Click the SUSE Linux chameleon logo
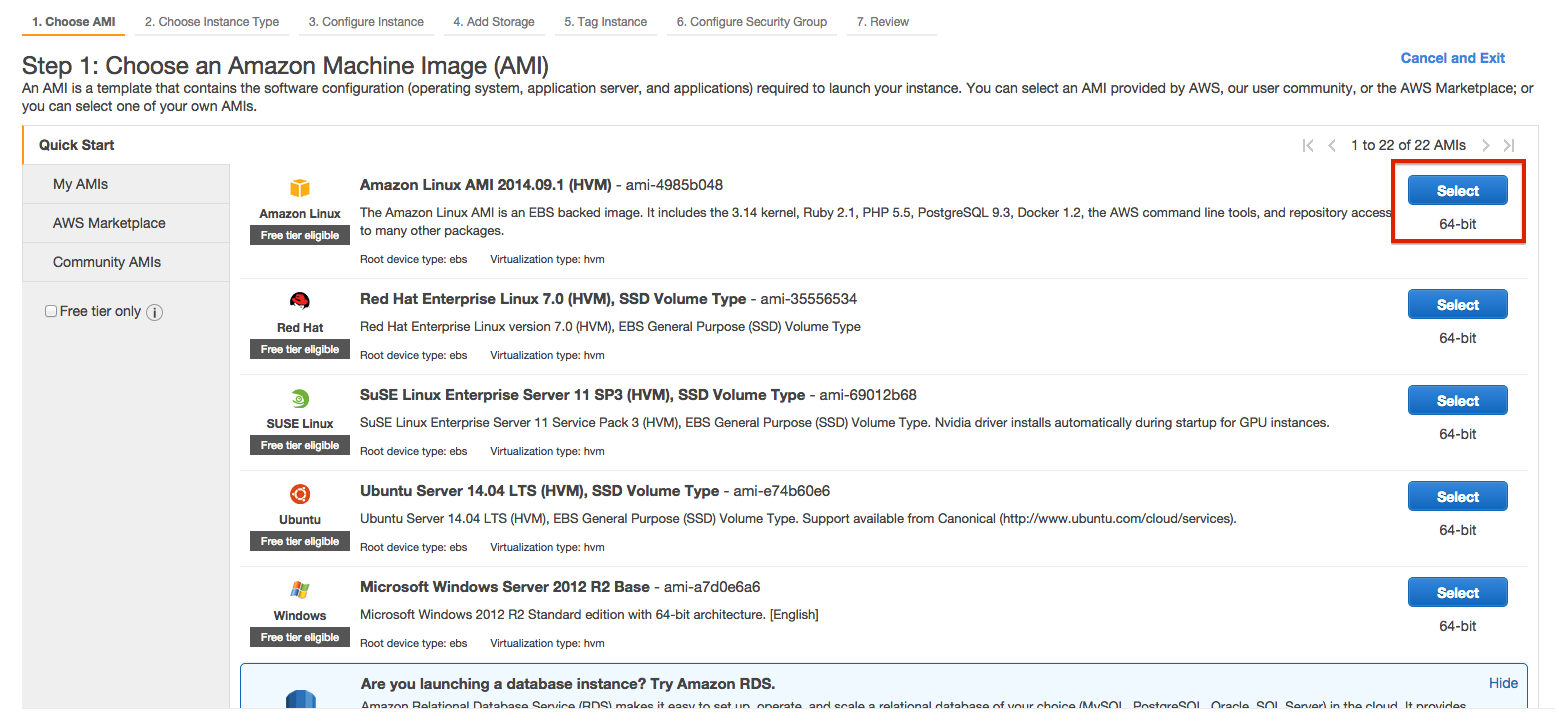The height and width of the screenshot is (725, 1559). (300, 398)
